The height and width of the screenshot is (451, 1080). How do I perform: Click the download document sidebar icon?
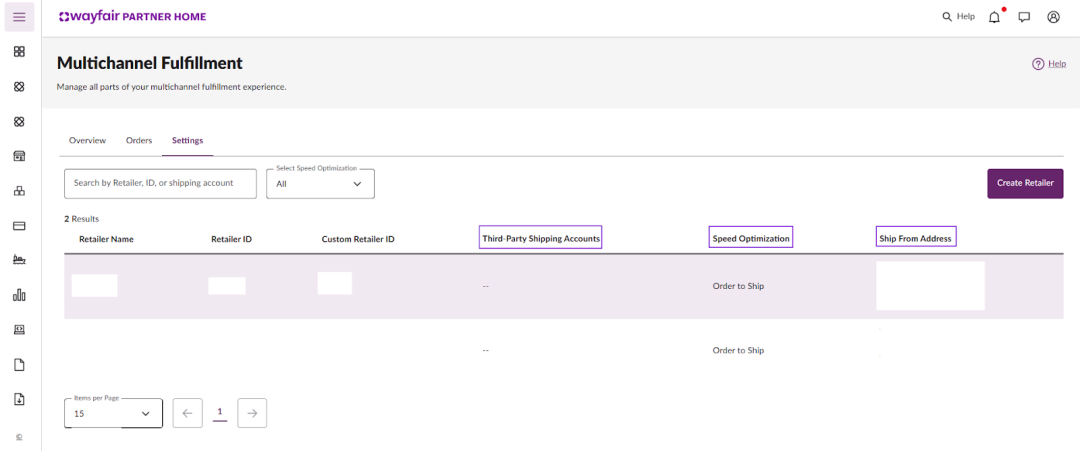point(19,399)
